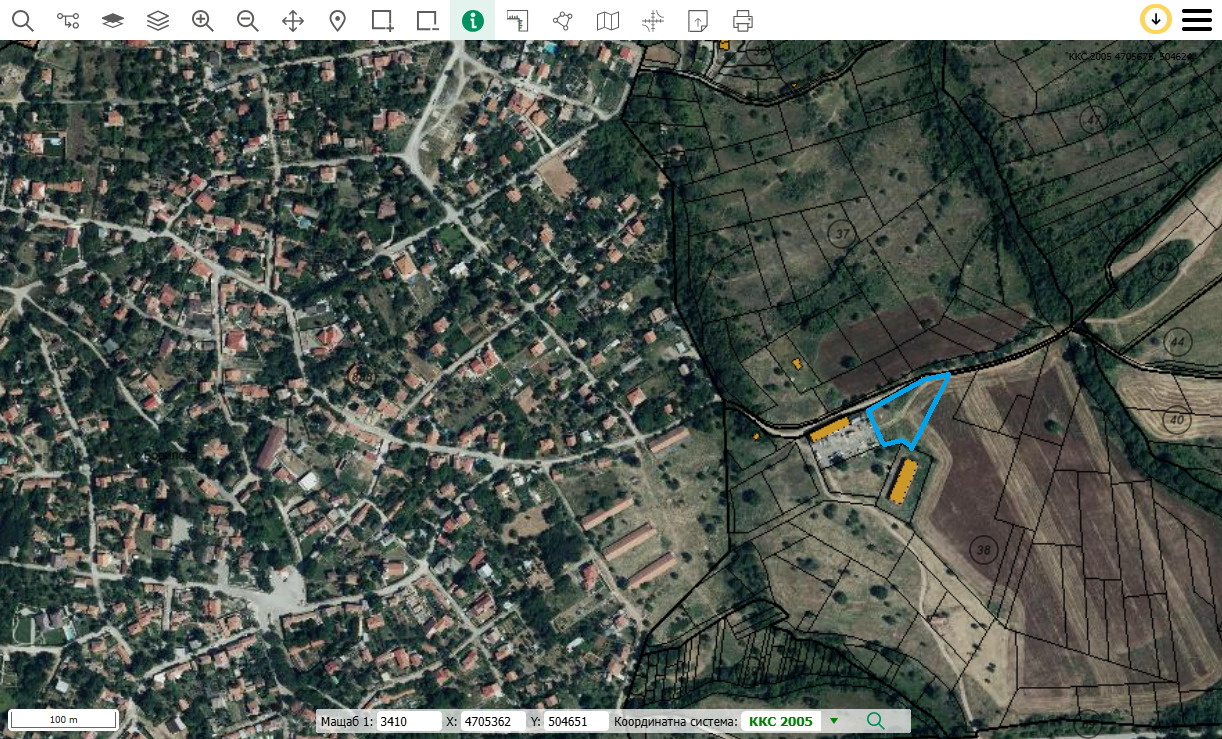Select the zoom out tool

pyautogui.click(x=248, y=20)
